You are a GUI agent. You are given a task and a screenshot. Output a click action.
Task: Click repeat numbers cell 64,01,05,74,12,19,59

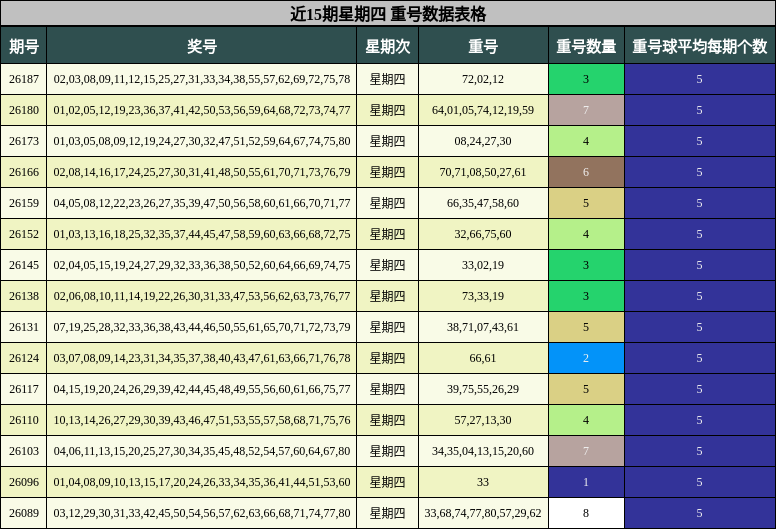pyautogui.click(x=483, y=110)
